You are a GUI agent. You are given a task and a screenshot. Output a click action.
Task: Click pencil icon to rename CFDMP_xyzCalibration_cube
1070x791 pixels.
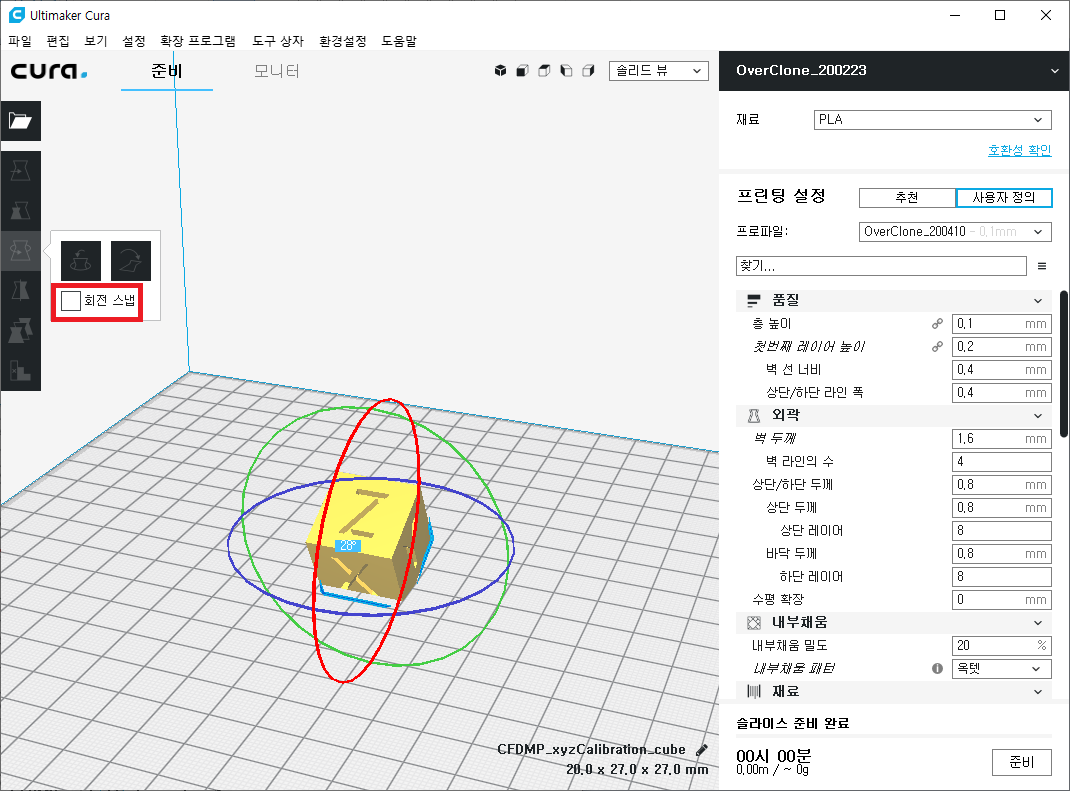702,749
